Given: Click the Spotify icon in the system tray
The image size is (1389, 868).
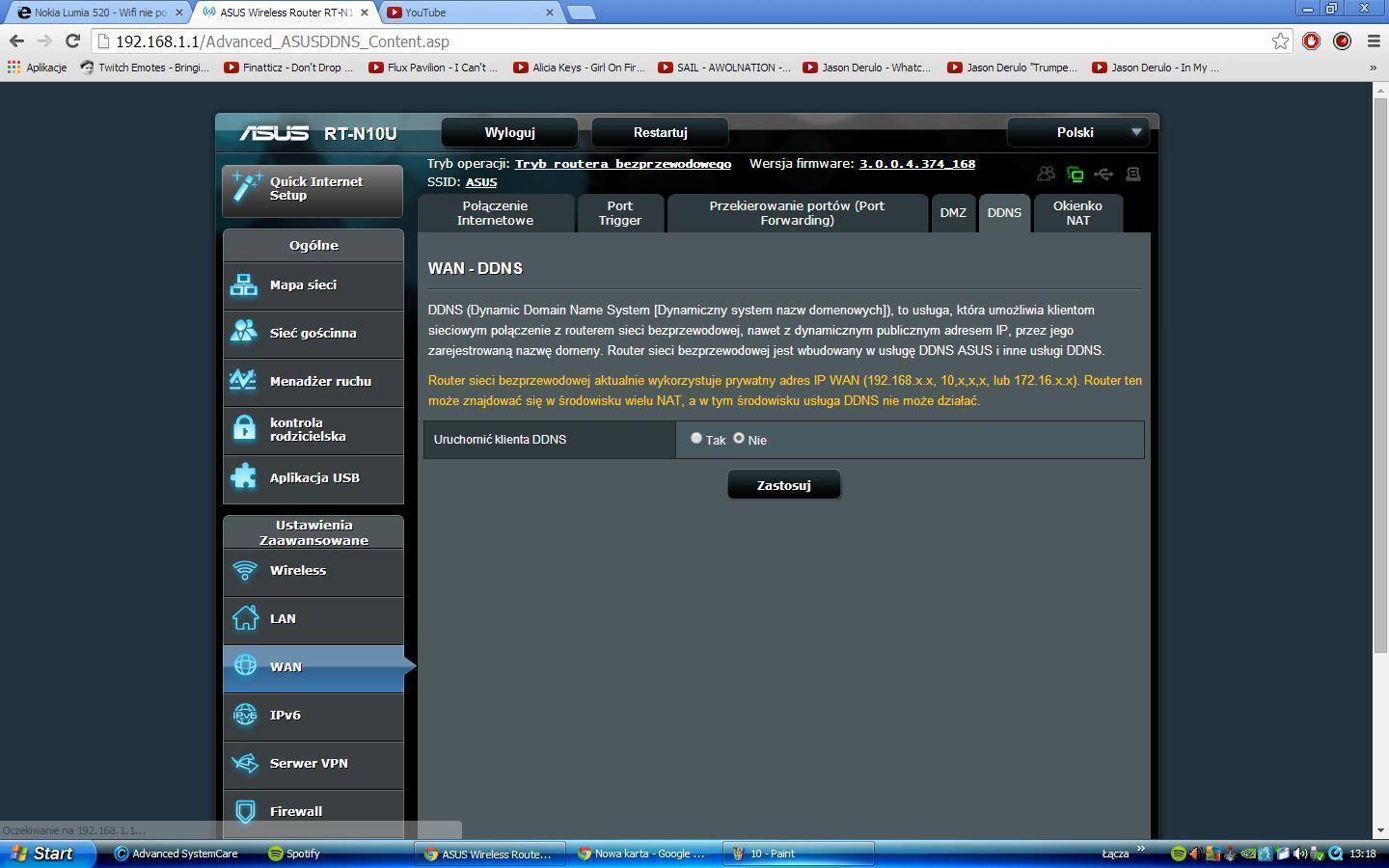Looking at the screenshot, I should coord(1178,854).
